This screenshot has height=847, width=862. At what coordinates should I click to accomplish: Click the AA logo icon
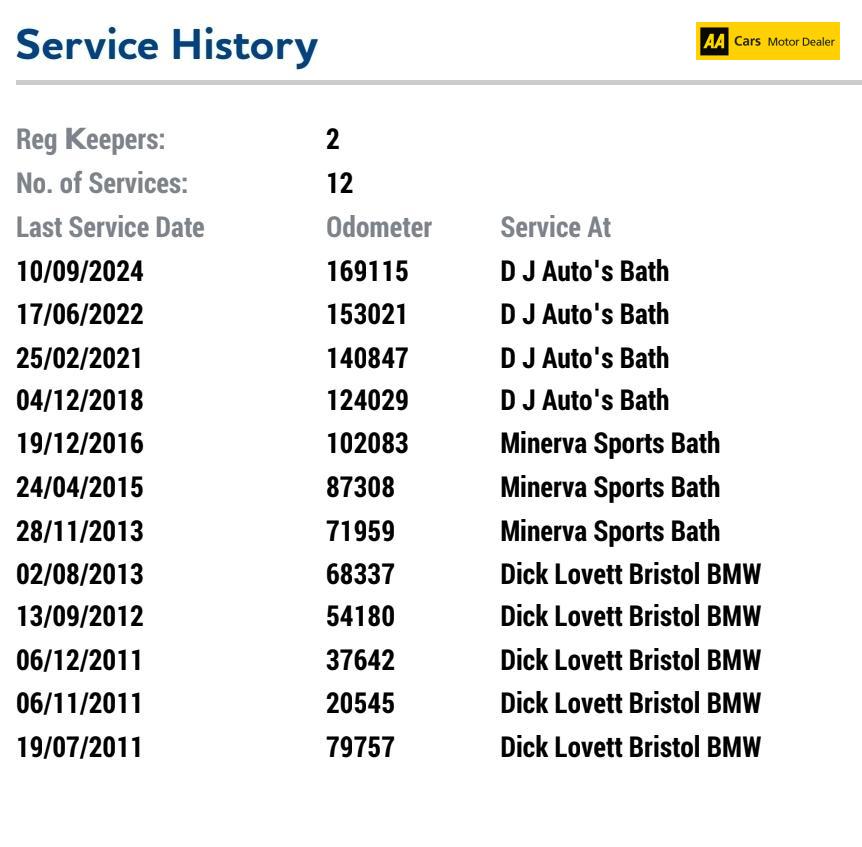point(714,41)
